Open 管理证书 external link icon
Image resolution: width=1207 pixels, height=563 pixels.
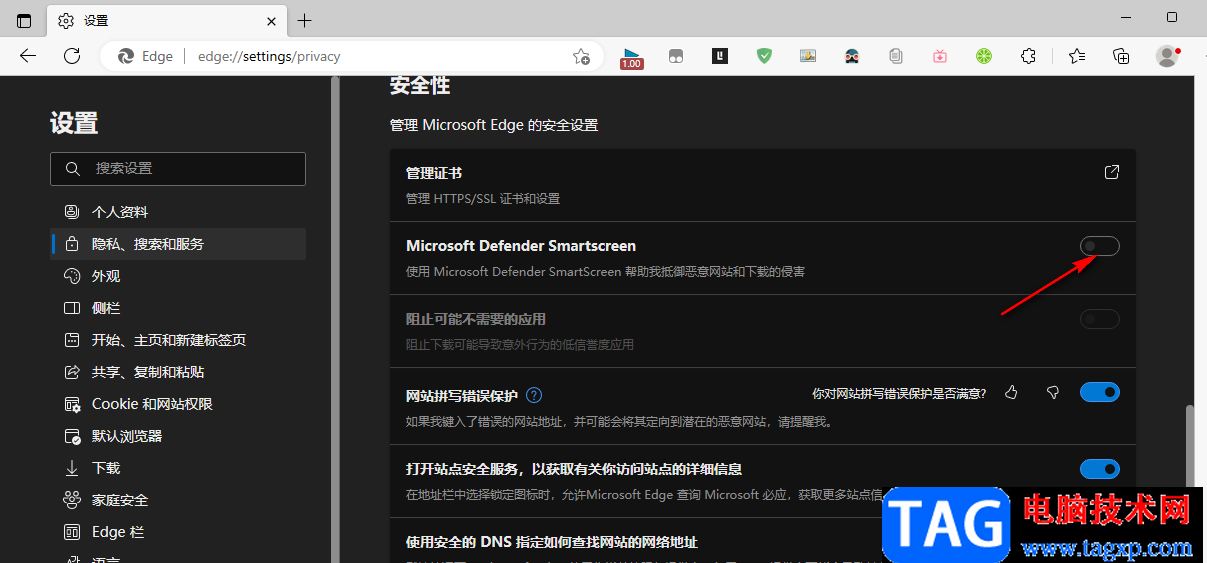[1111, 172]
